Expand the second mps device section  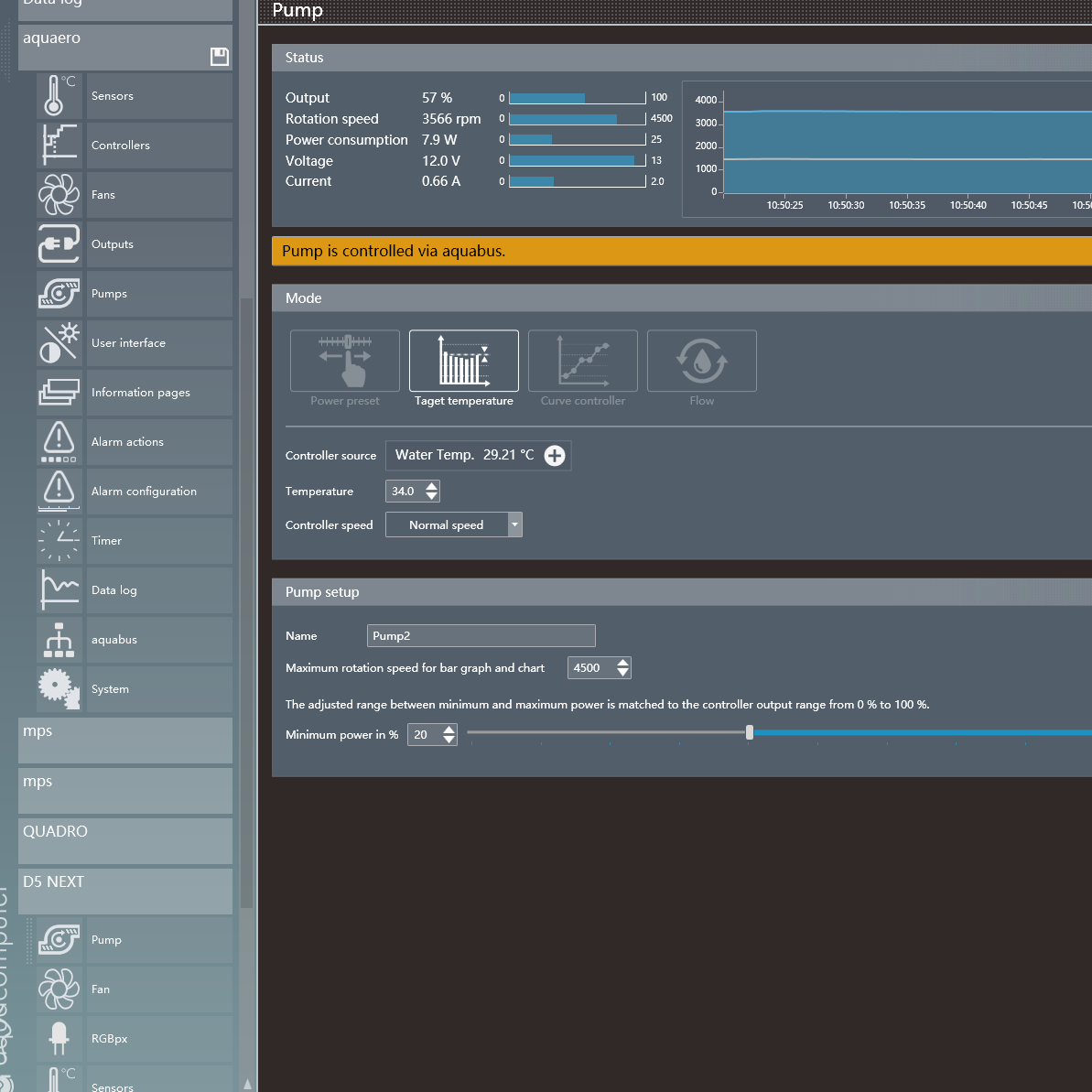click(125, 791)
